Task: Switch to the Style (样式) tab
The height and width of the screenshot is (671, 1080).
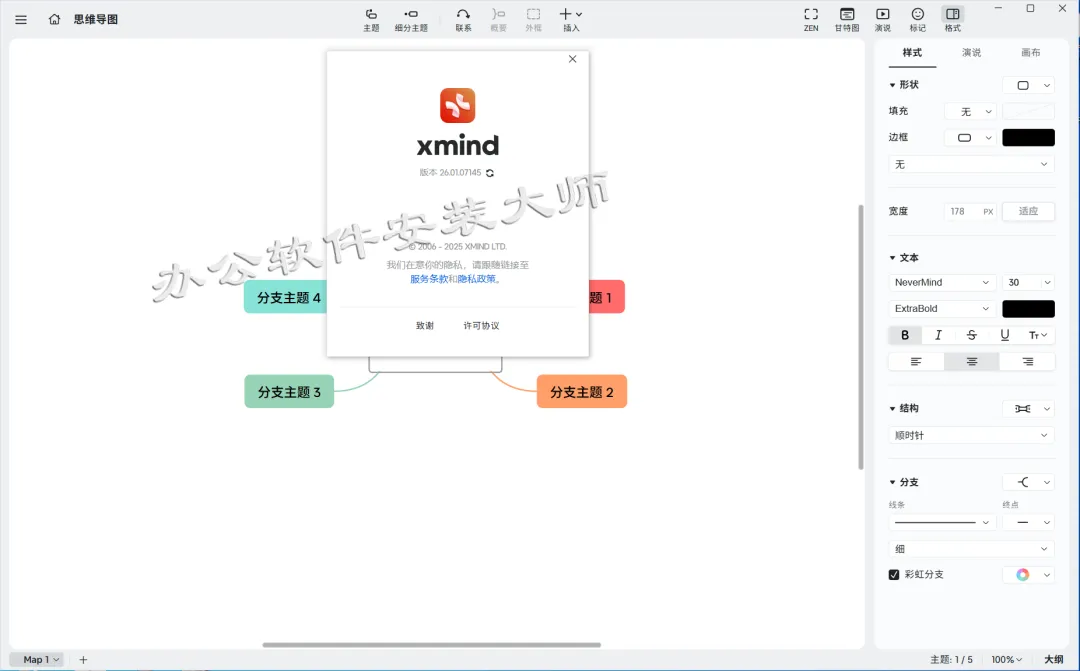Action: pos(912,53)
